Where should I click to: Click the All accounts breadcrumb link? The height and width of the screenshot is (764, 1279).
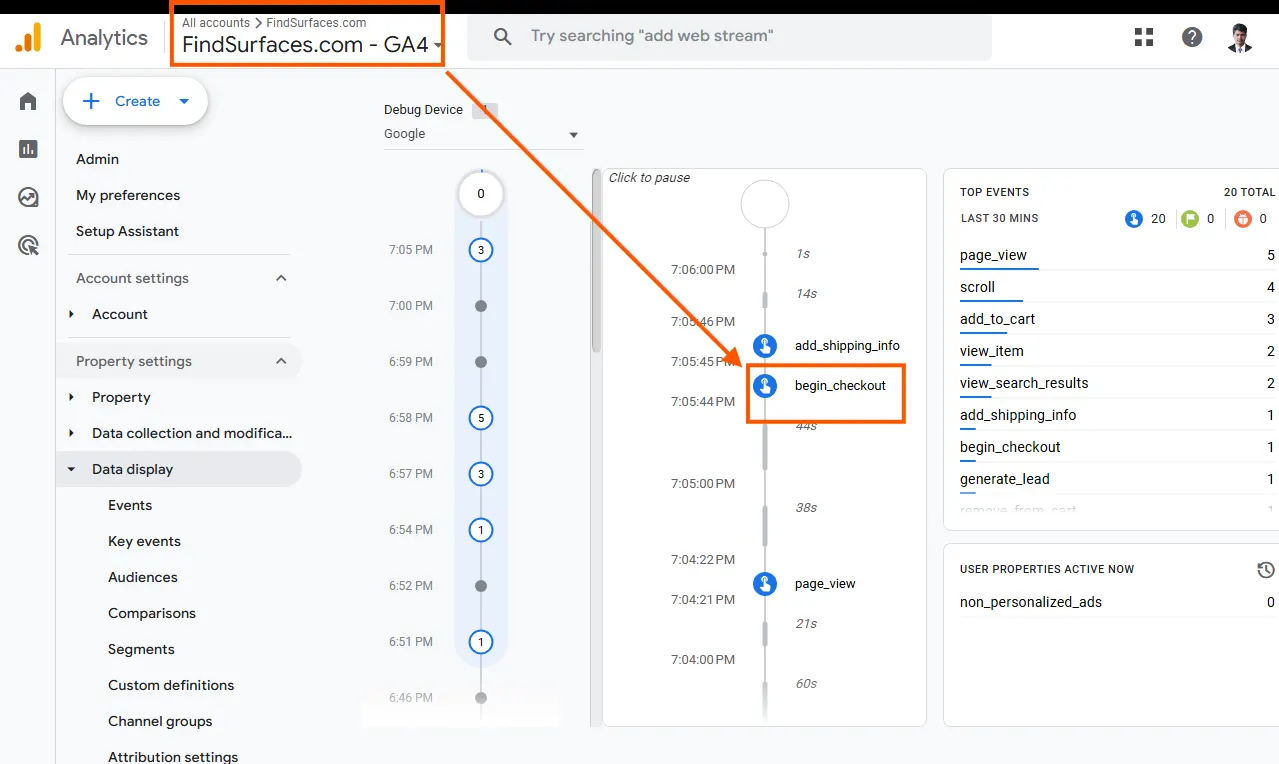tap(216, 23)
